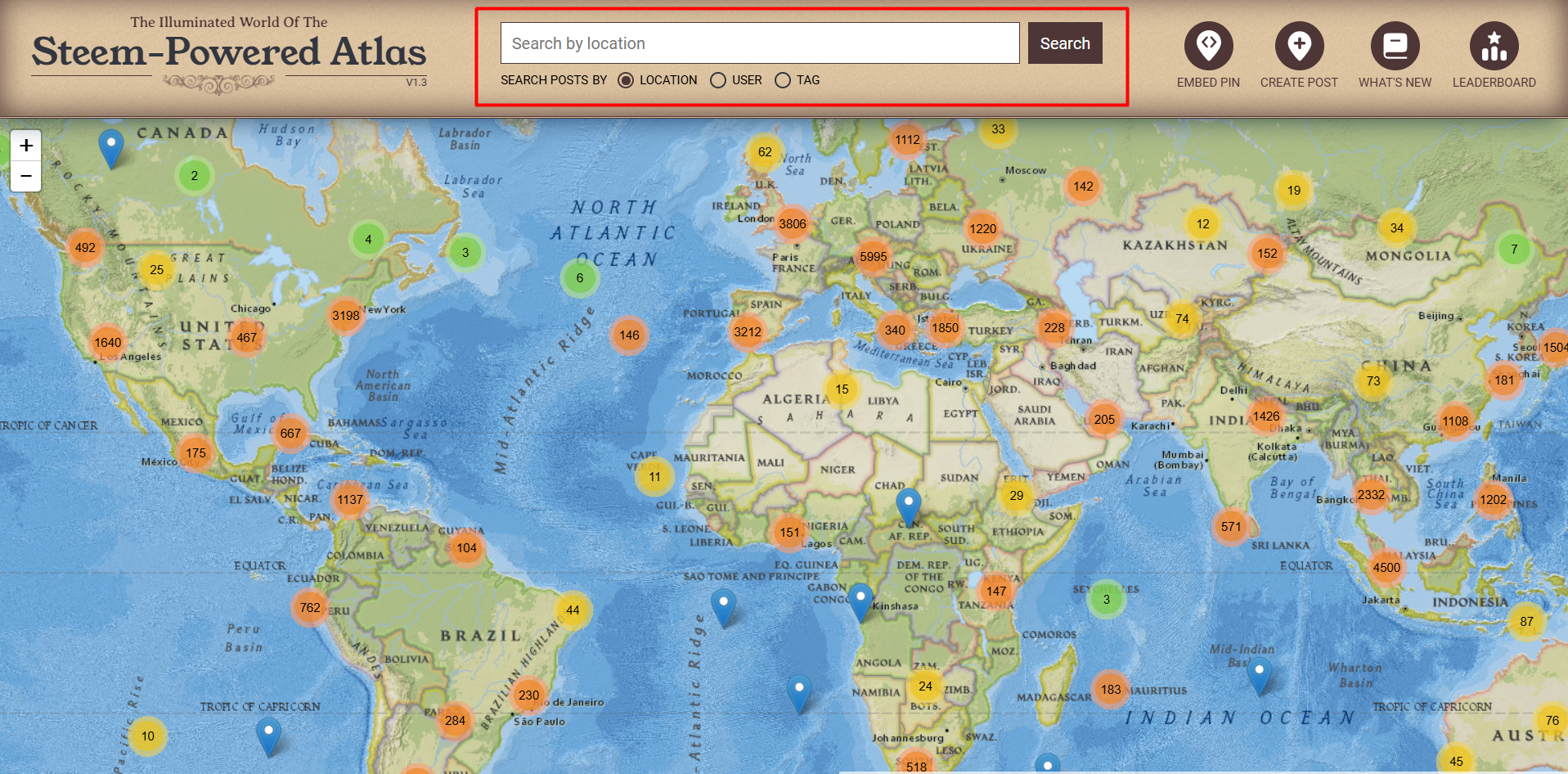The width and height of the screenshot is (1568, 774).
Task: Click the blue pin over Chad
Action: [x=909, y=507]
